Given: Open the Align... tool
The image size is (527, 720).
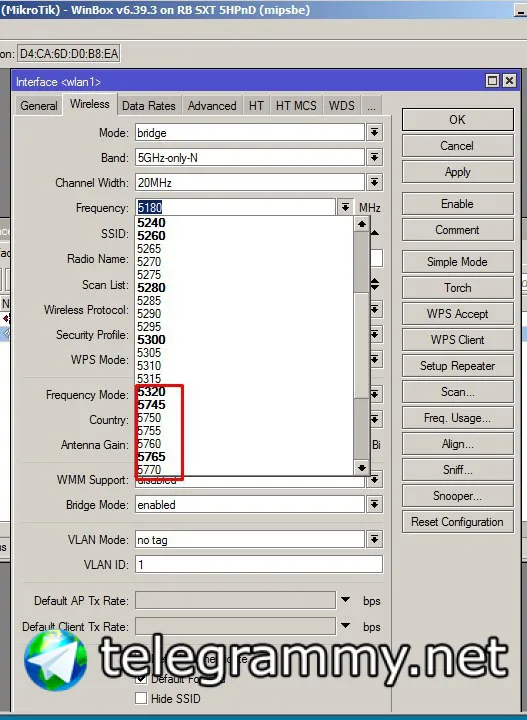Looking at the screenshot, I should (x=458, y=444).
